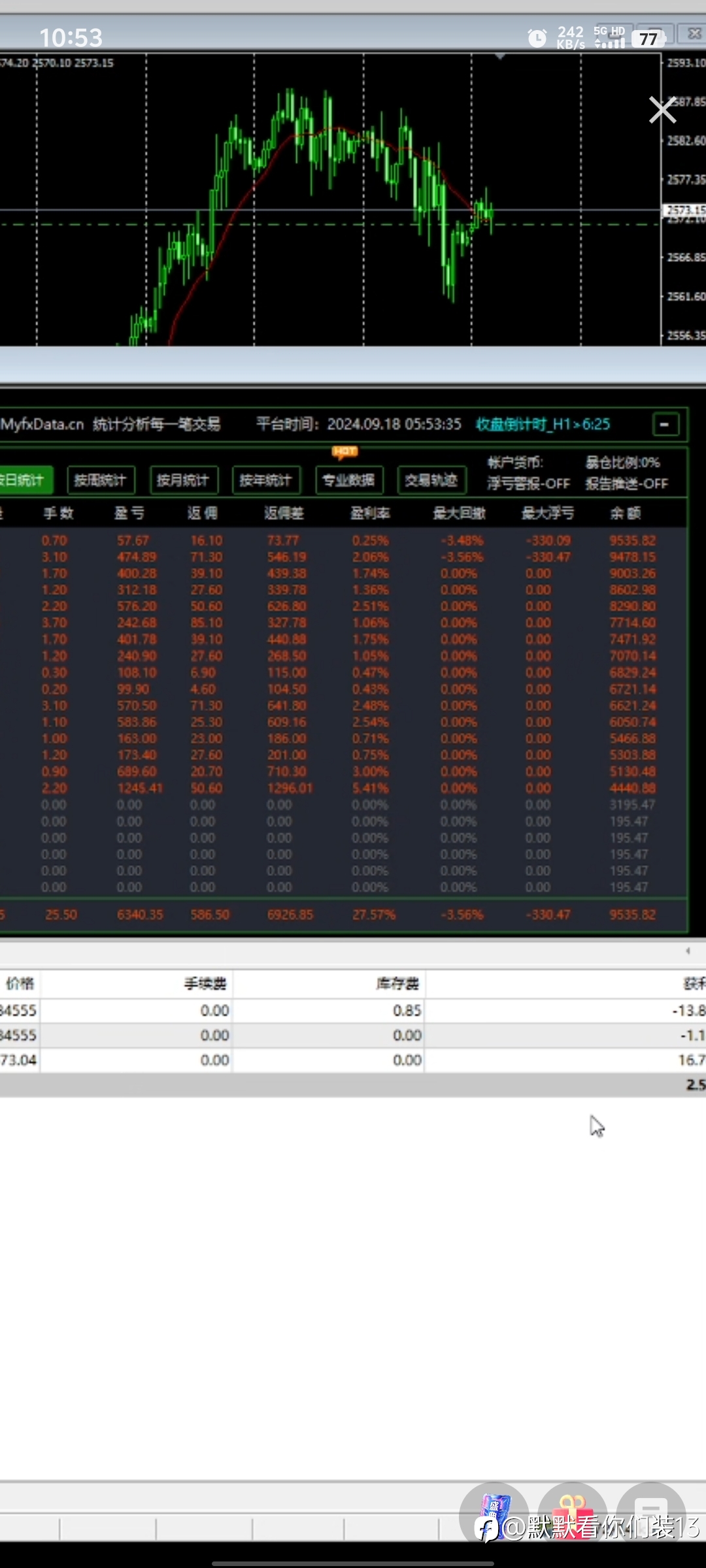Click the 收盘倒计时_H1 countdown label
This screenshot has width=706, height=1568.
[543, 425]
